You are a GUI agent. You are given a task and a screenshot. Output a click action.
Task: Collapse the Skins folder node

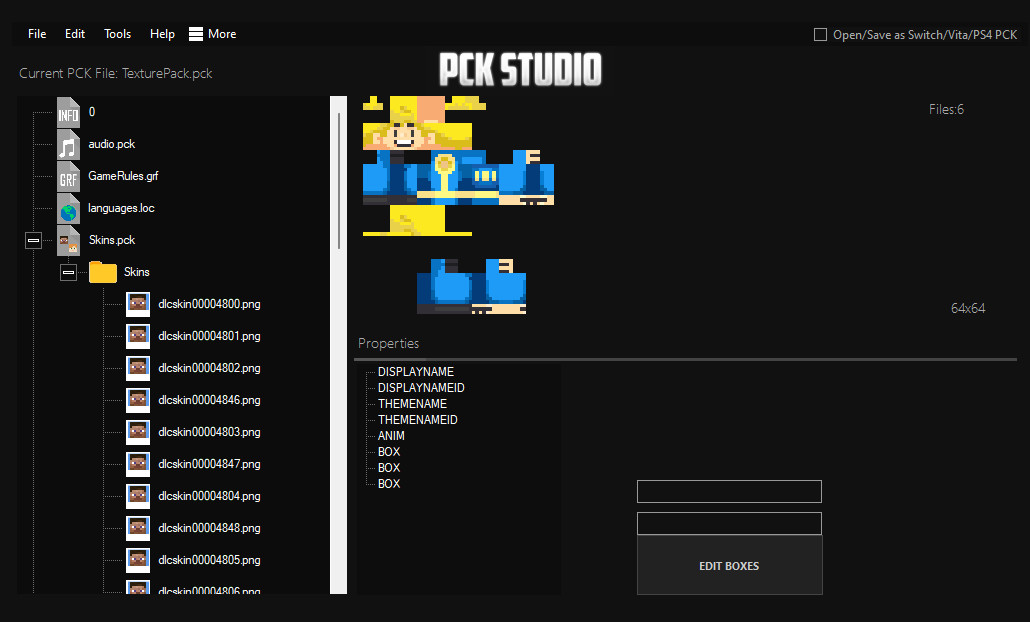click(68, 271)
